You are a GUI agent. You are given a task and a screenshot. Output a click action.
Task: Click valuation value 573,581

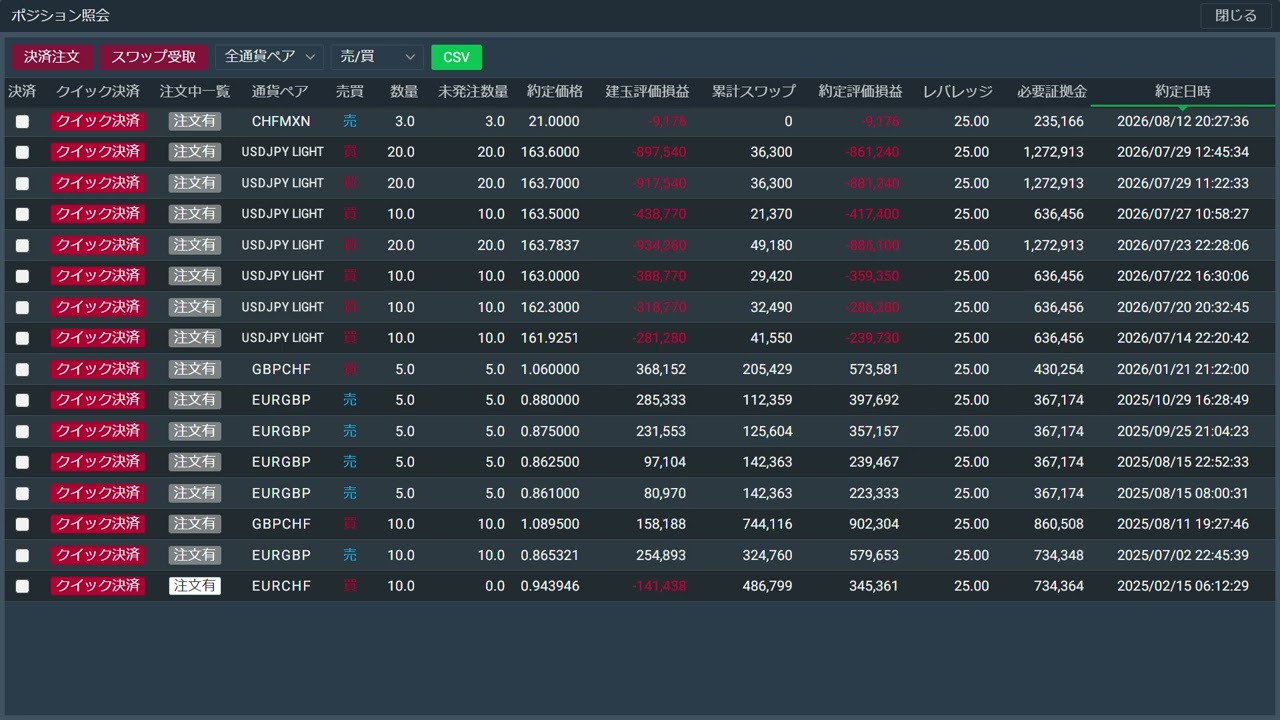[873, 369]
